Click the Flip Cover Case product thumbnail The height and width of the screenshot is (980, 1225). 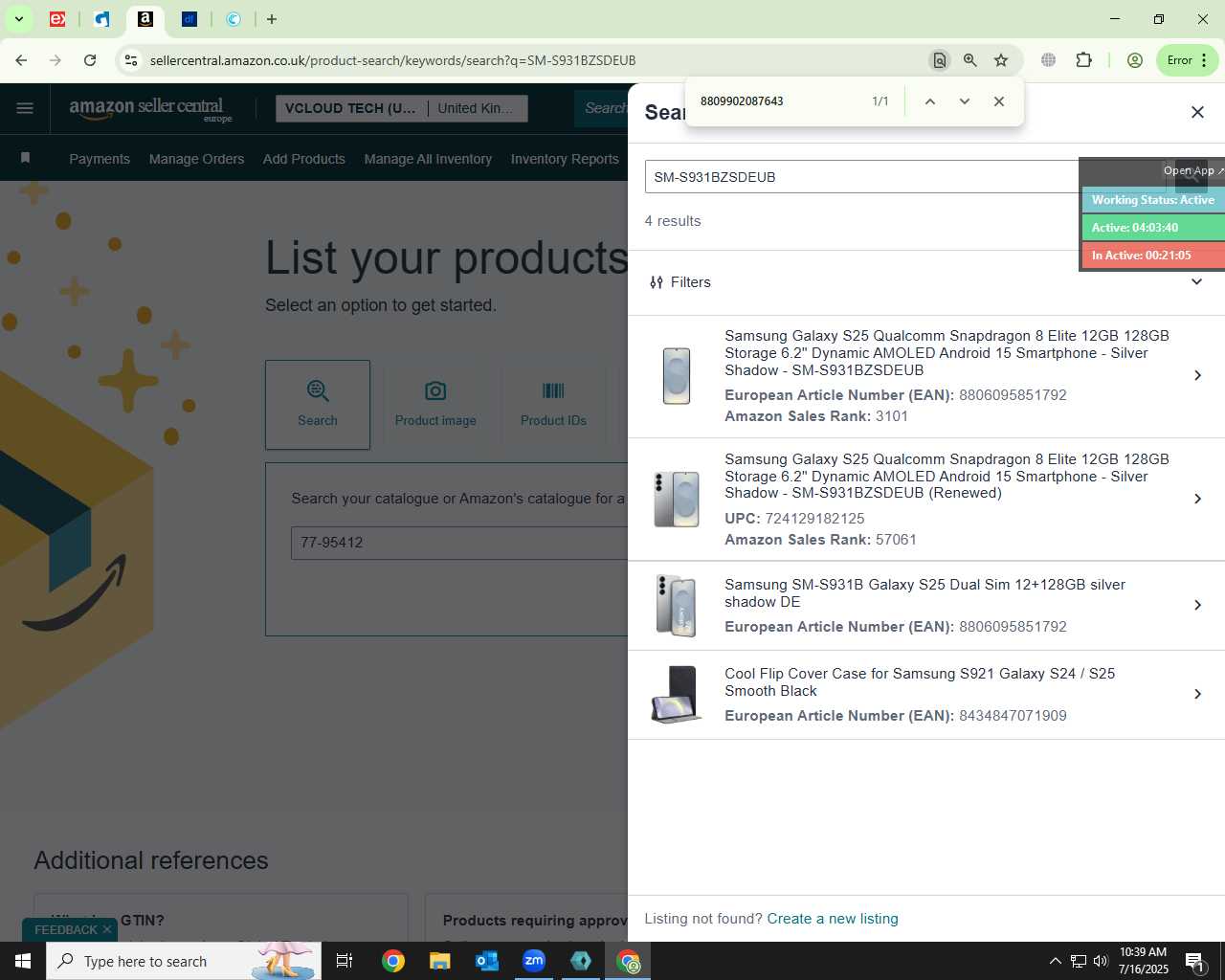[677, 694]
